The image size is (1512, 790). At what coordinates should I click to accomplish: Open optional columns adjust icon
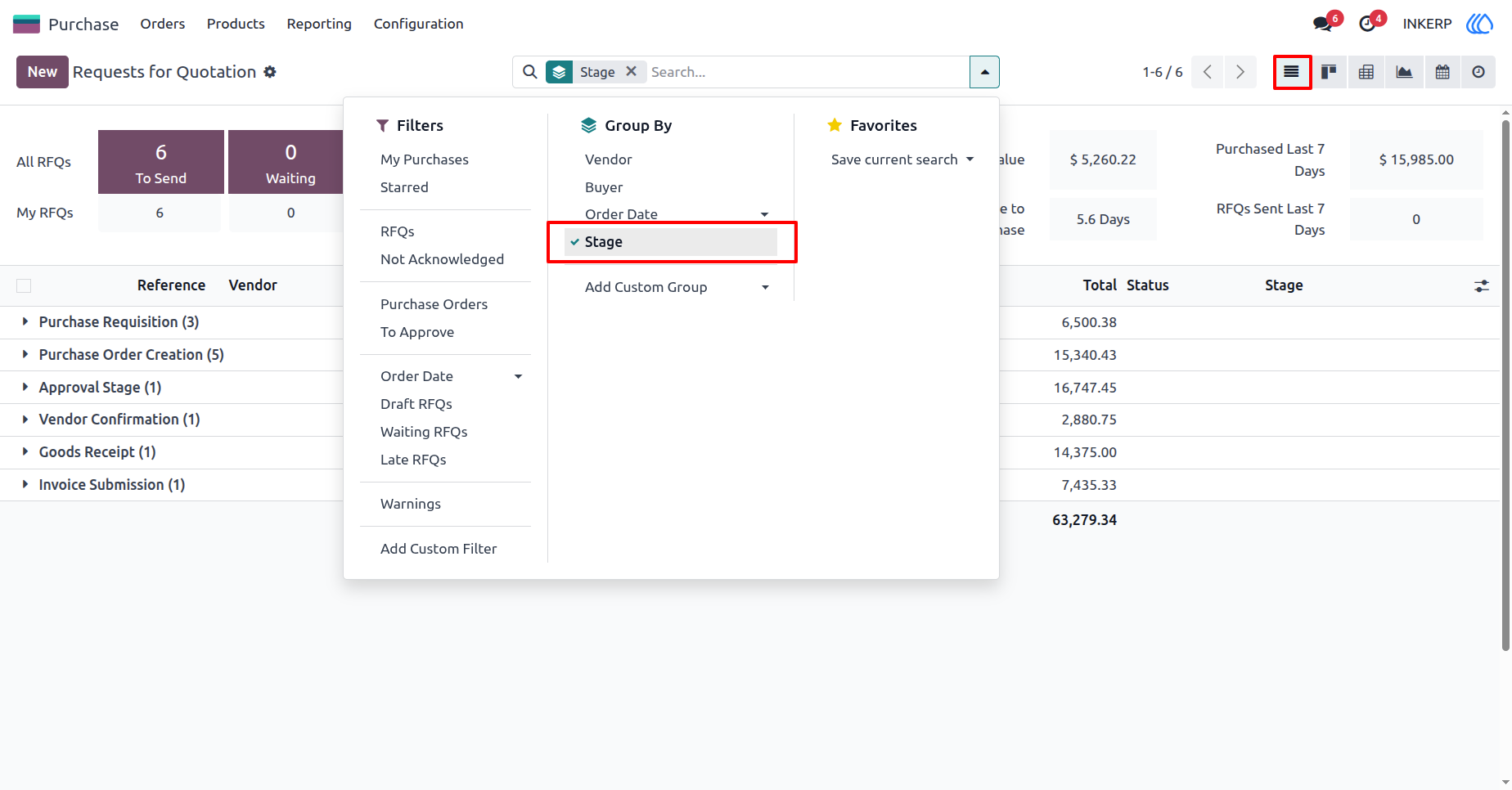tap(1482, 286)
